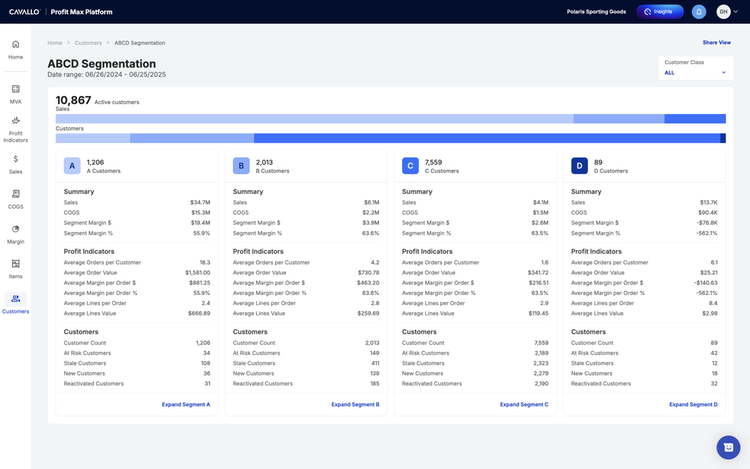Expand the user menu chevron
Image resolution: width=750 pixels, height=469 pixels.
click(x=736, y=11)
